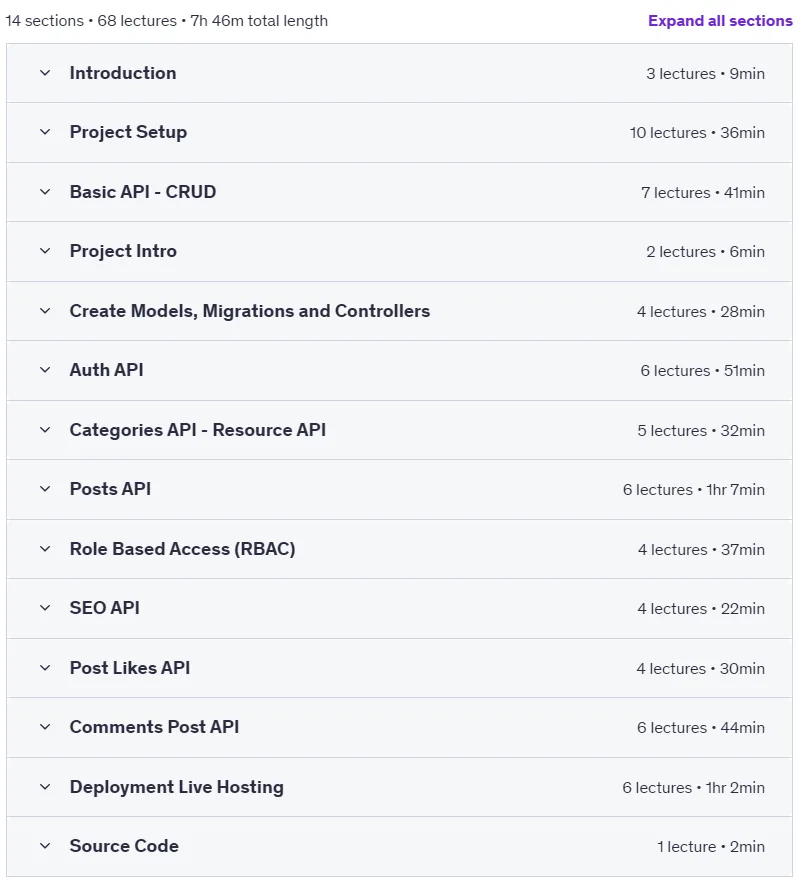Open the Comments Post API heading
This screenshot has width=796, height=880.
[154, 727]
